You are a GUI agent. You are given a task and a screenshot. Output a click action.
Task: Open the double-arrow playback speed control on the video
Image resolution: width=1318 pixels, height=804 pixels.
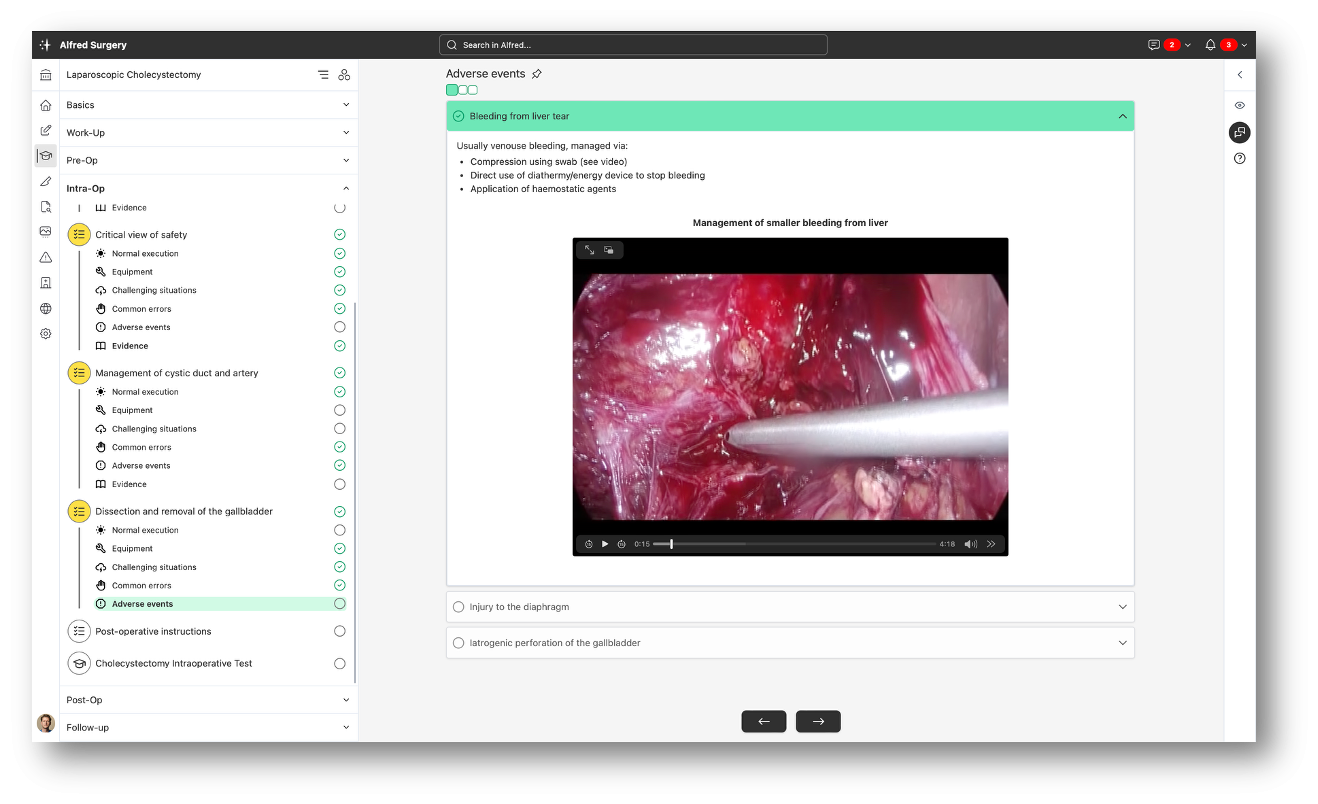991,544
